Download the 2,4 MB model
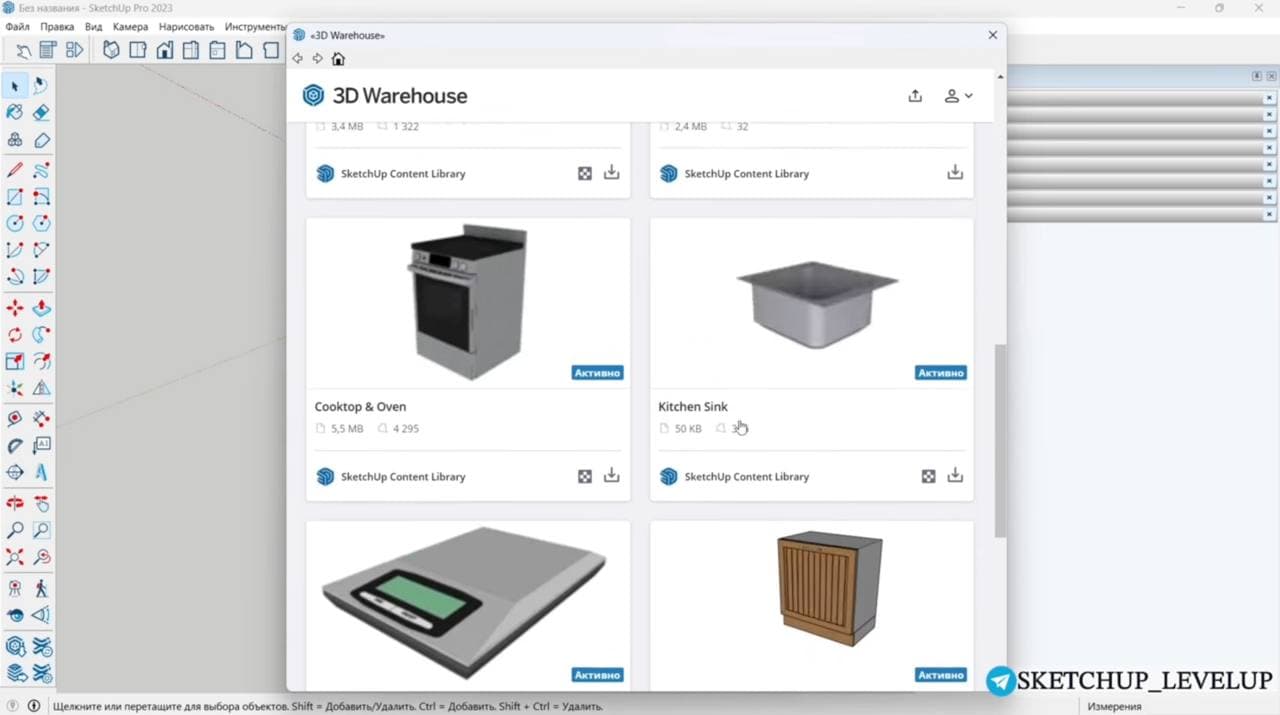Image resolution: width=1280 pixels, height=715 pixels. [x=955, y=173]
